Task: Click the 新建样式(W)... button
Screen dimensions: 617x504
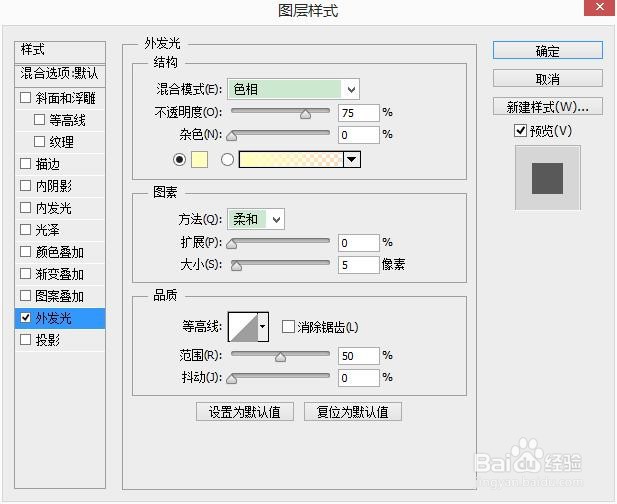Action: tap(547, 107)
